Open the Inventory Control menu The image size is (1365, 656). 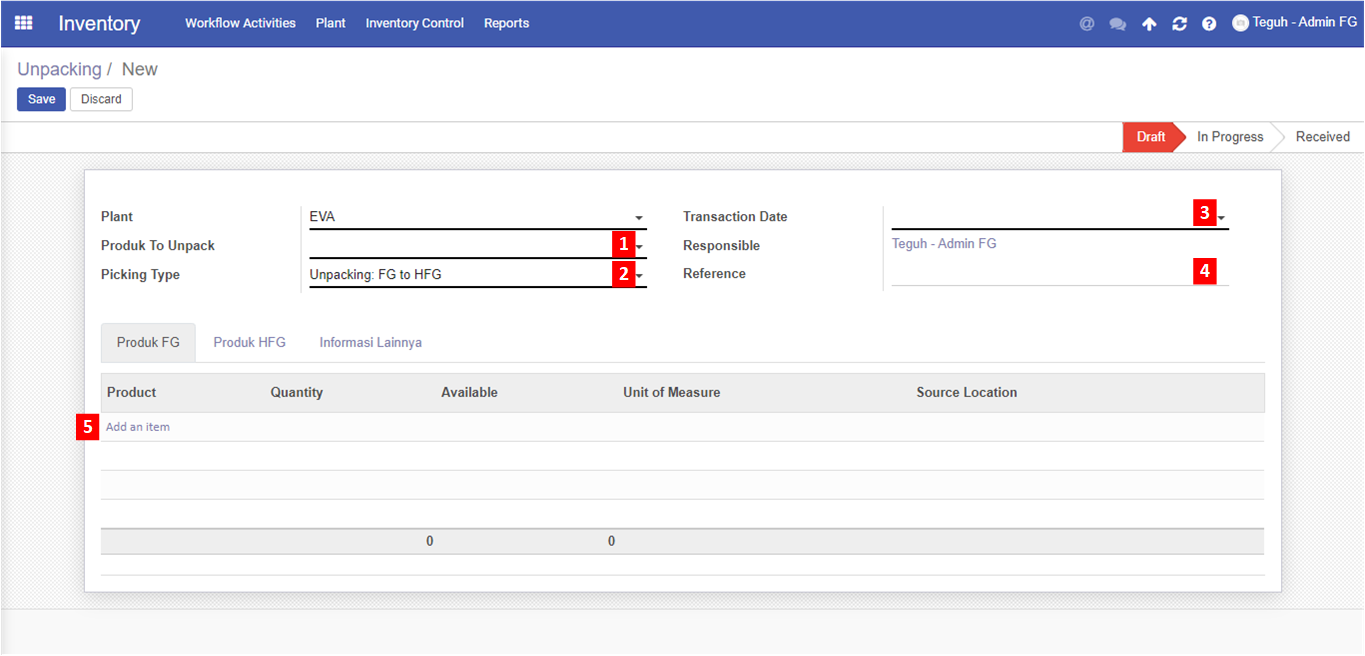(414, 23)
